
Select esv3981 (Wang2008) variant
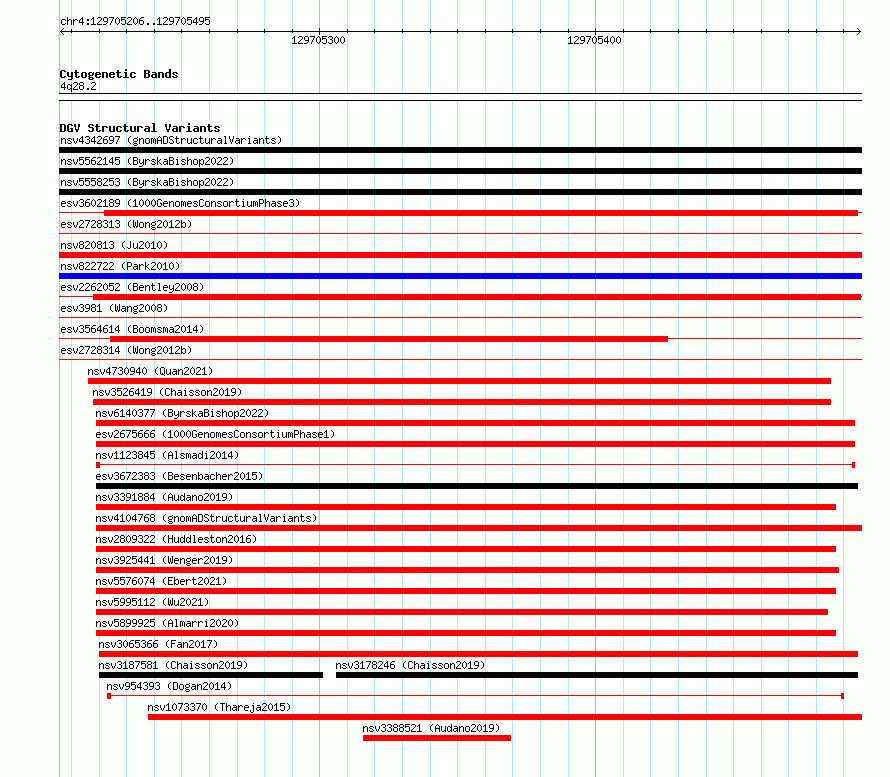click(x=114, y=308)
